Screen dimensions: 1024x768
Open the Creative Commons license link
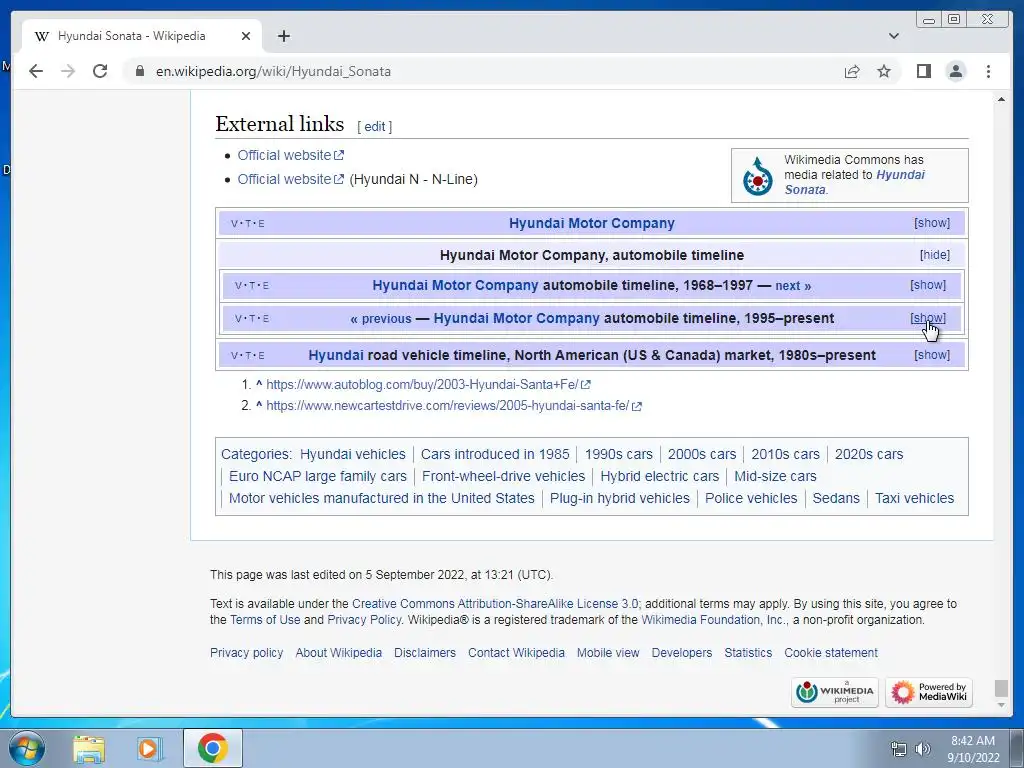pyautogui.click(x=495, y=604)
